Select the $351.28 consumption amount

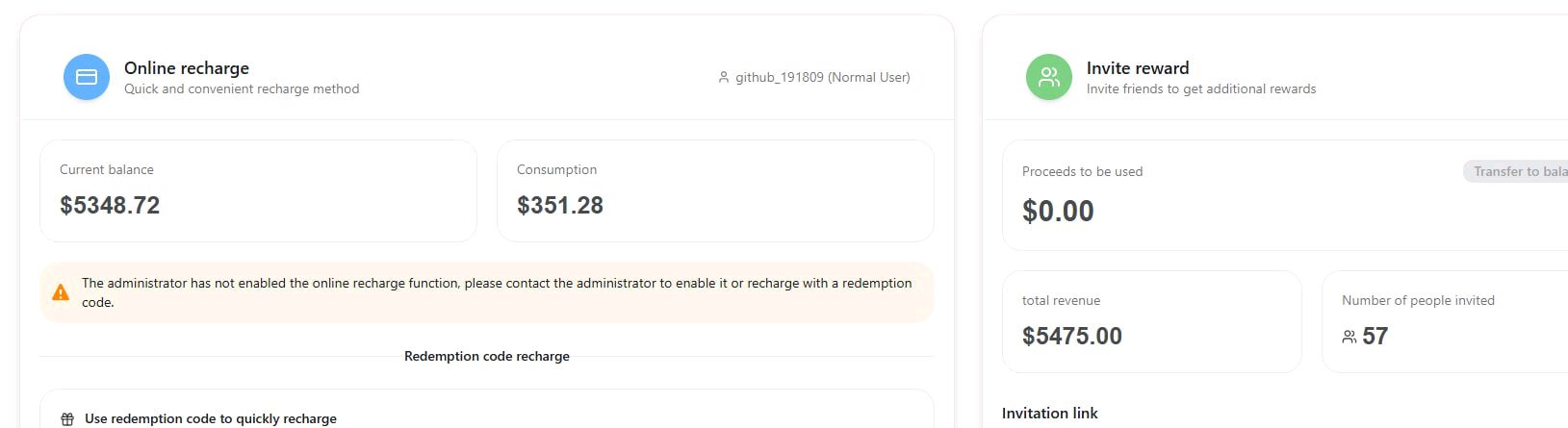560,205
